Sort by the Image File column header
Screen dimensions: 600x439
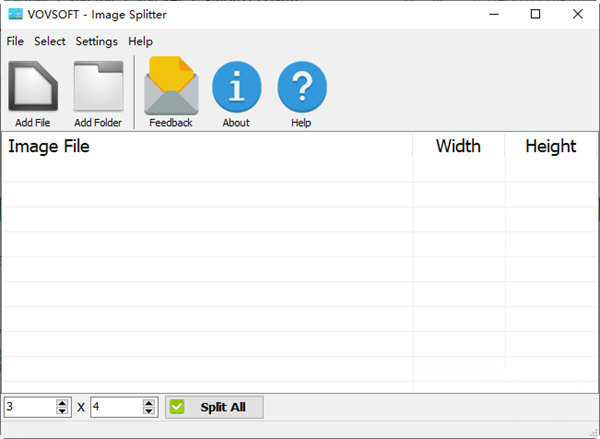[x=207, y=146]
